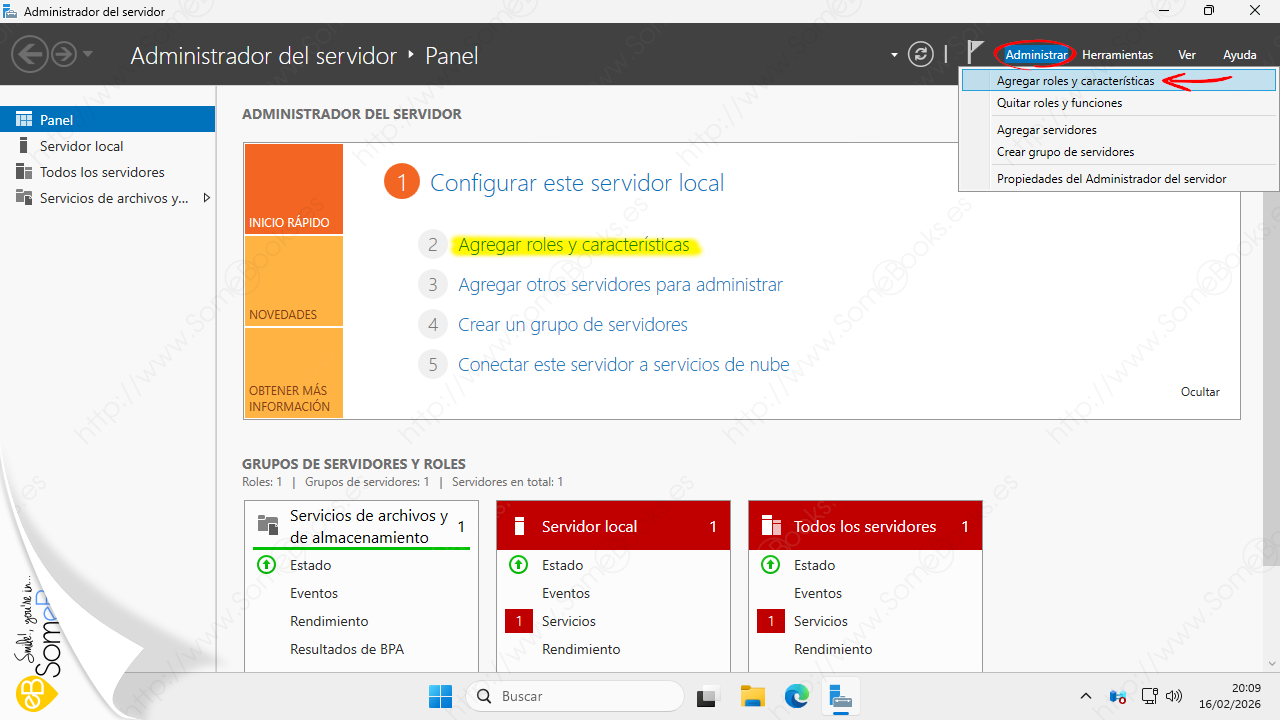1280x720 pixels.
Task: Select Agregar roles y características menu item
Action: click(1075, 81)
